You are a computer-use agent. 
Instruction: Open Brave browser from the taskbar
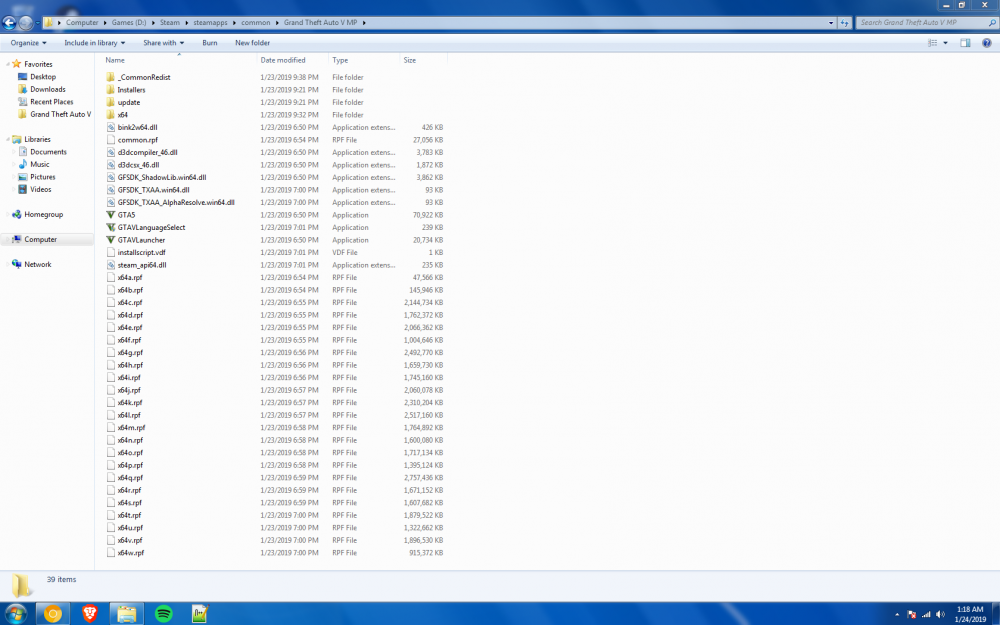pos(90,614)
